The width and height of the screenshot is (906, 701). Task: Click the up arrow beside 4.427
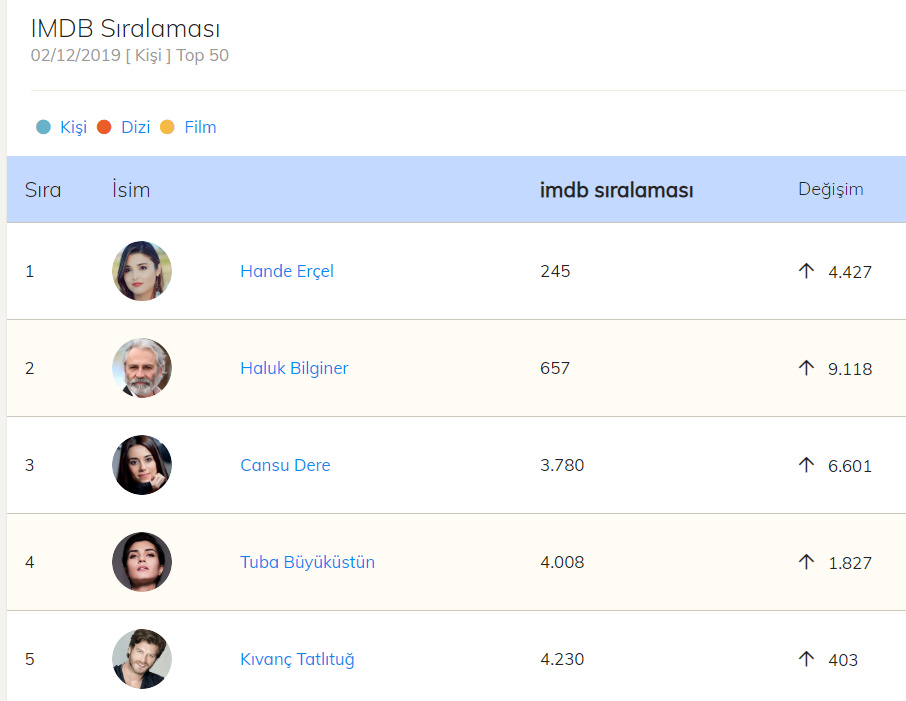[807, 271]
